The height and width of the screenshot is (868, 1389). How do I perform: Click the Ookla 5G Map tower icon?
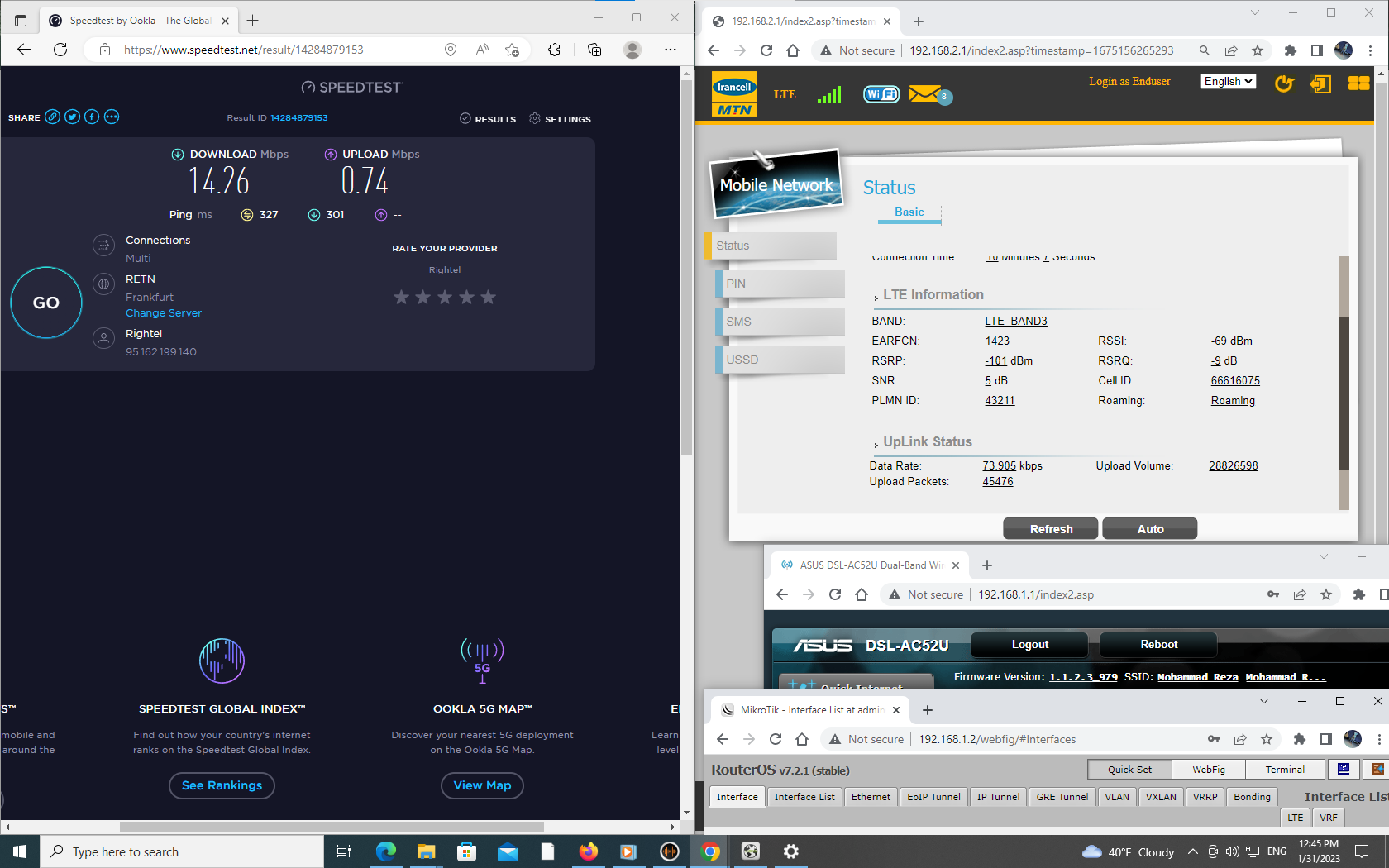[x=482, y=661]
